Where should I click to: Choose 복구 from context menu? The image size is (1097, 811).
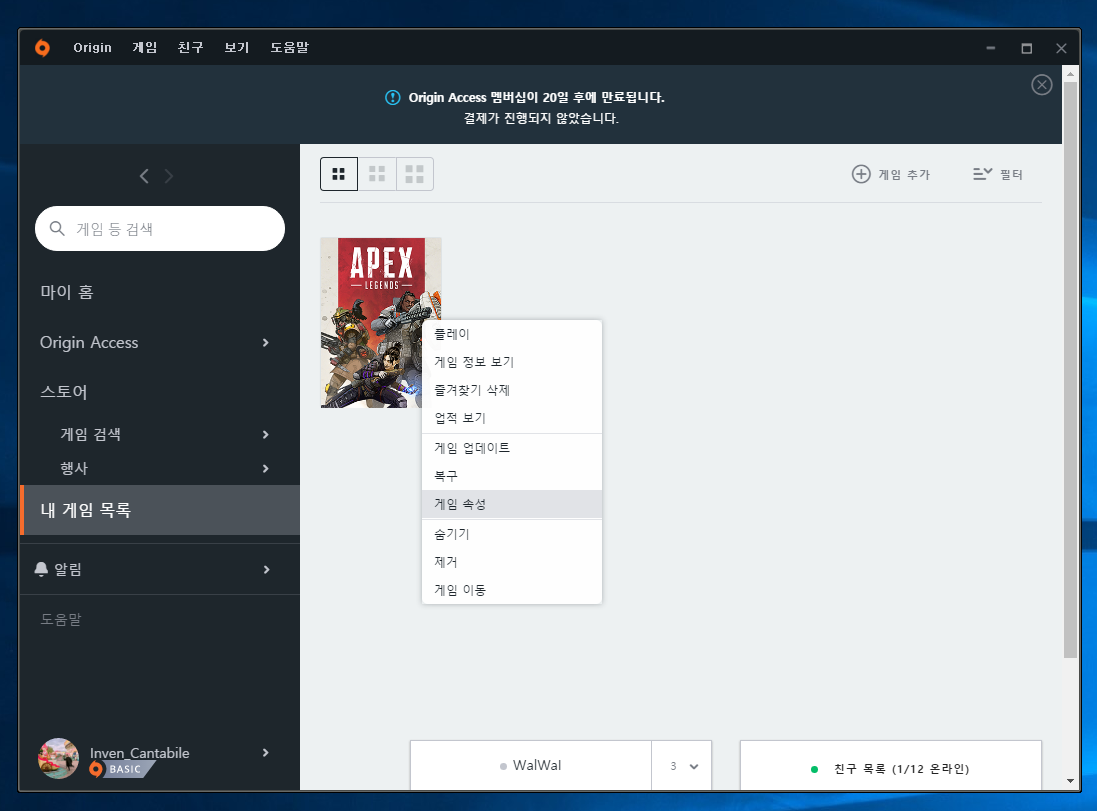(512, 476)
